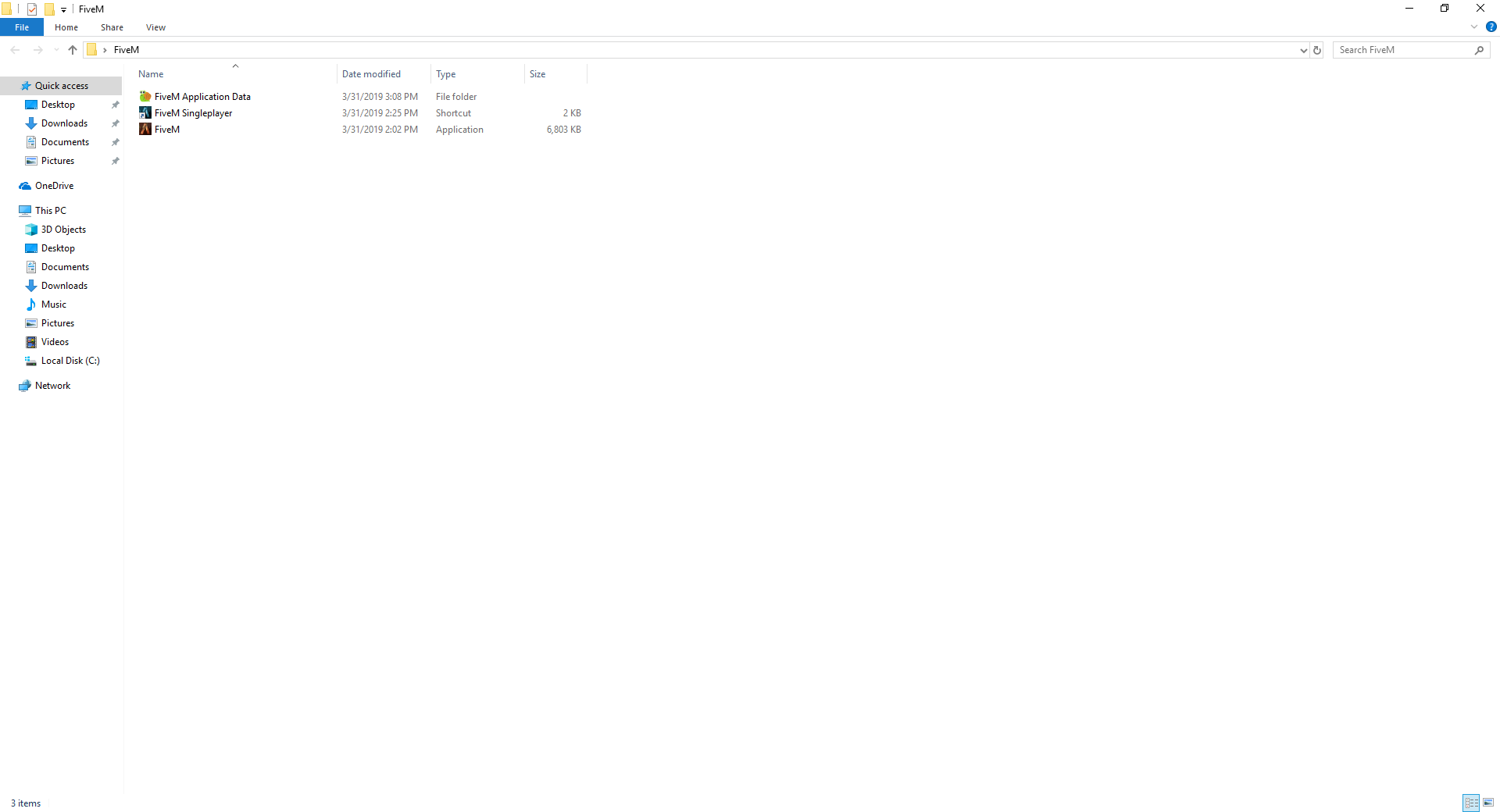Click the FiveM Application Data folder icon
This screenshot has height=812, width=1500.
(145, 97)
